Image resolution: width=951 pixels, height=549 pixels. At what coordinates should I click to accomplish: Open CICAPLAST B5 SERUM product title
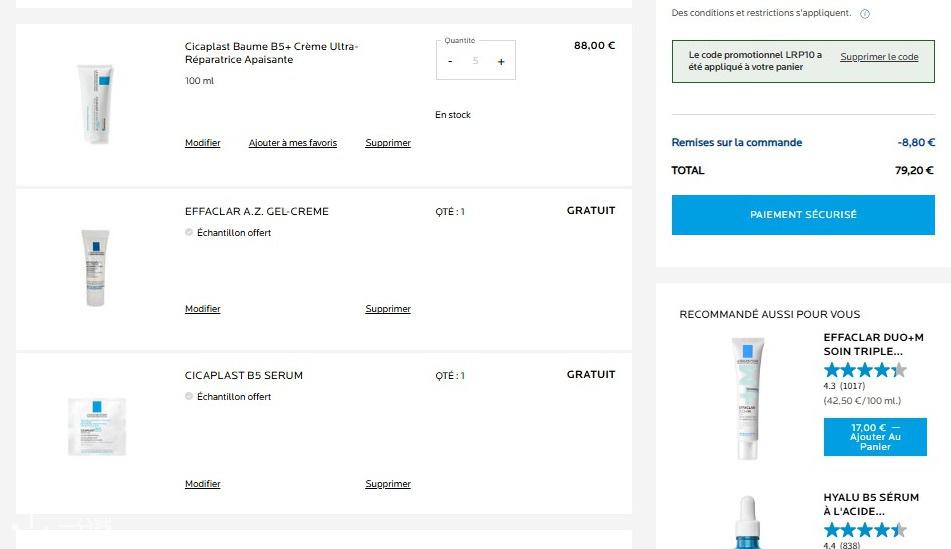[x=244, y=376]
